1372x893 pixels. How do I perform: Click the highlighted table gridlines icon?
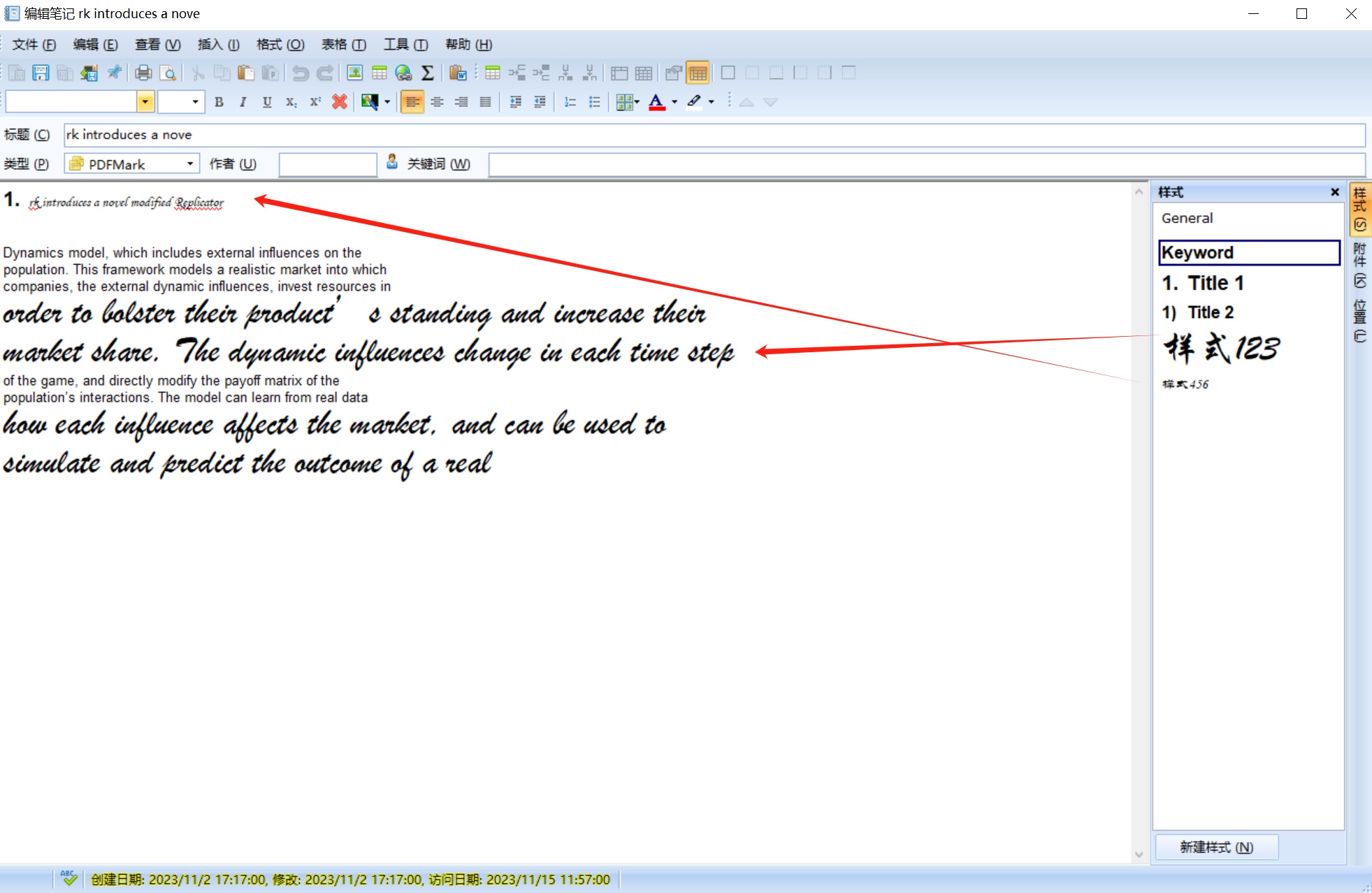click(x=698, y=73)
